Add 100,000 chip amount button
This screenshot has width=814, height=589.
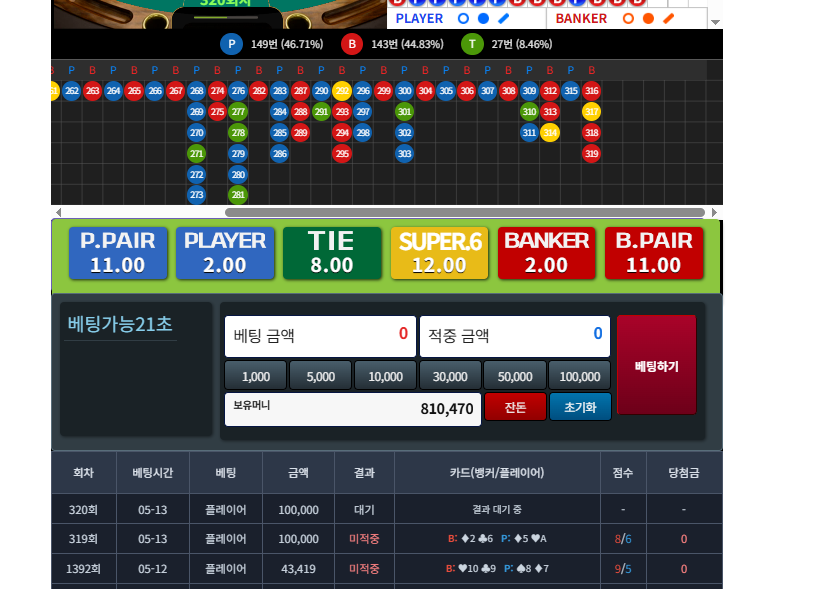(x=580, y=376)
